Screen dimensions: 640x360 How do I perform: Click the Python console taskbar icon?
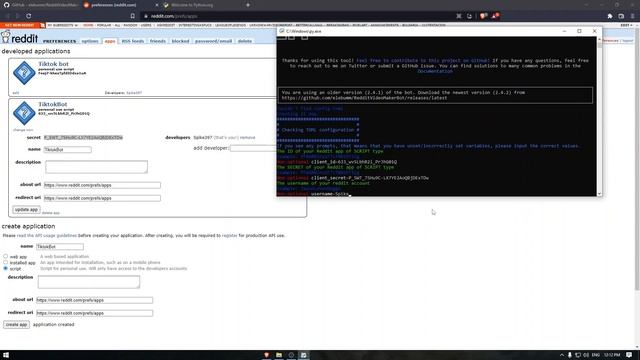(x=304, y=355)
